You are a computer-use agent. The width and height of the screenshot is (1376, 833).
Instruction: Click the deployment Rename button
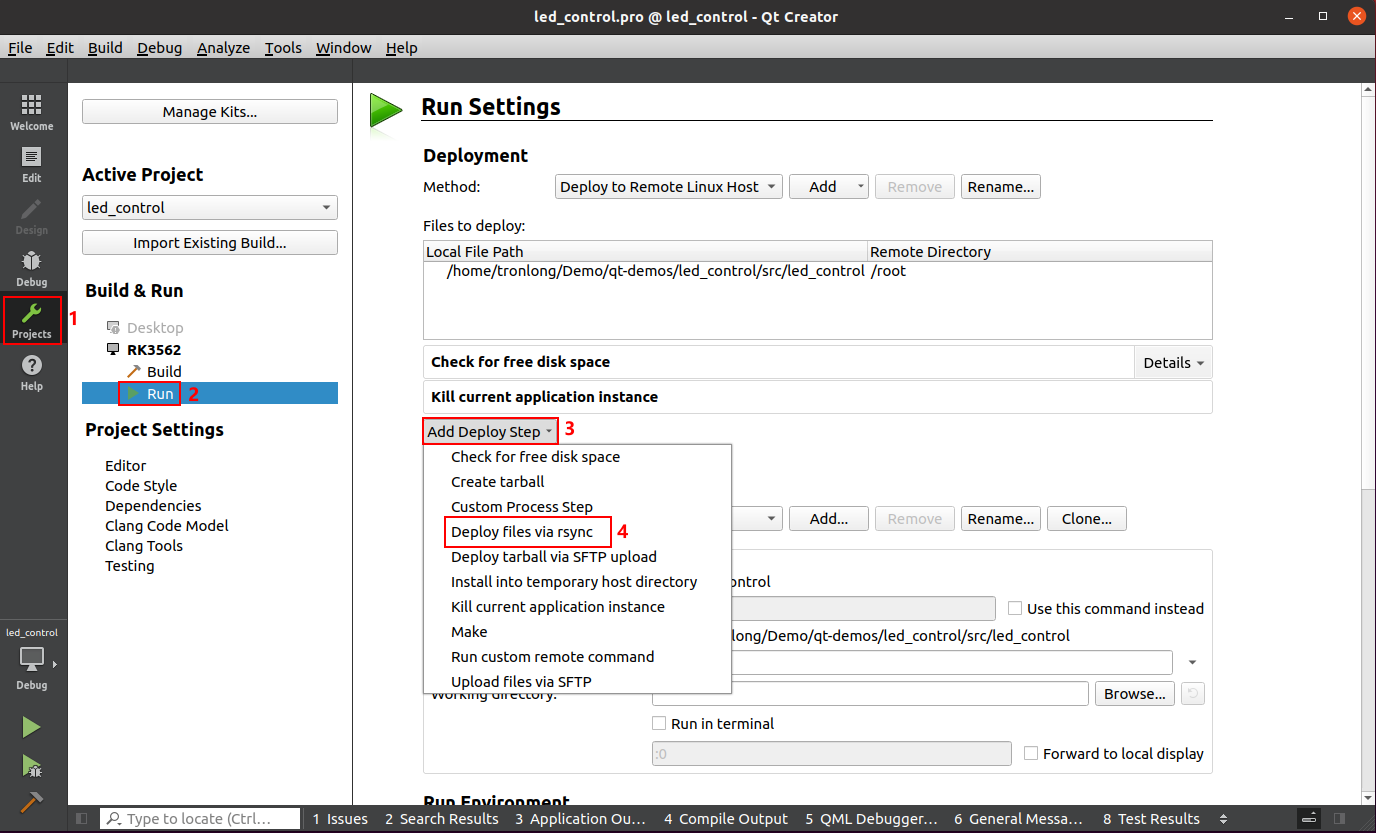pos(1001,187)
